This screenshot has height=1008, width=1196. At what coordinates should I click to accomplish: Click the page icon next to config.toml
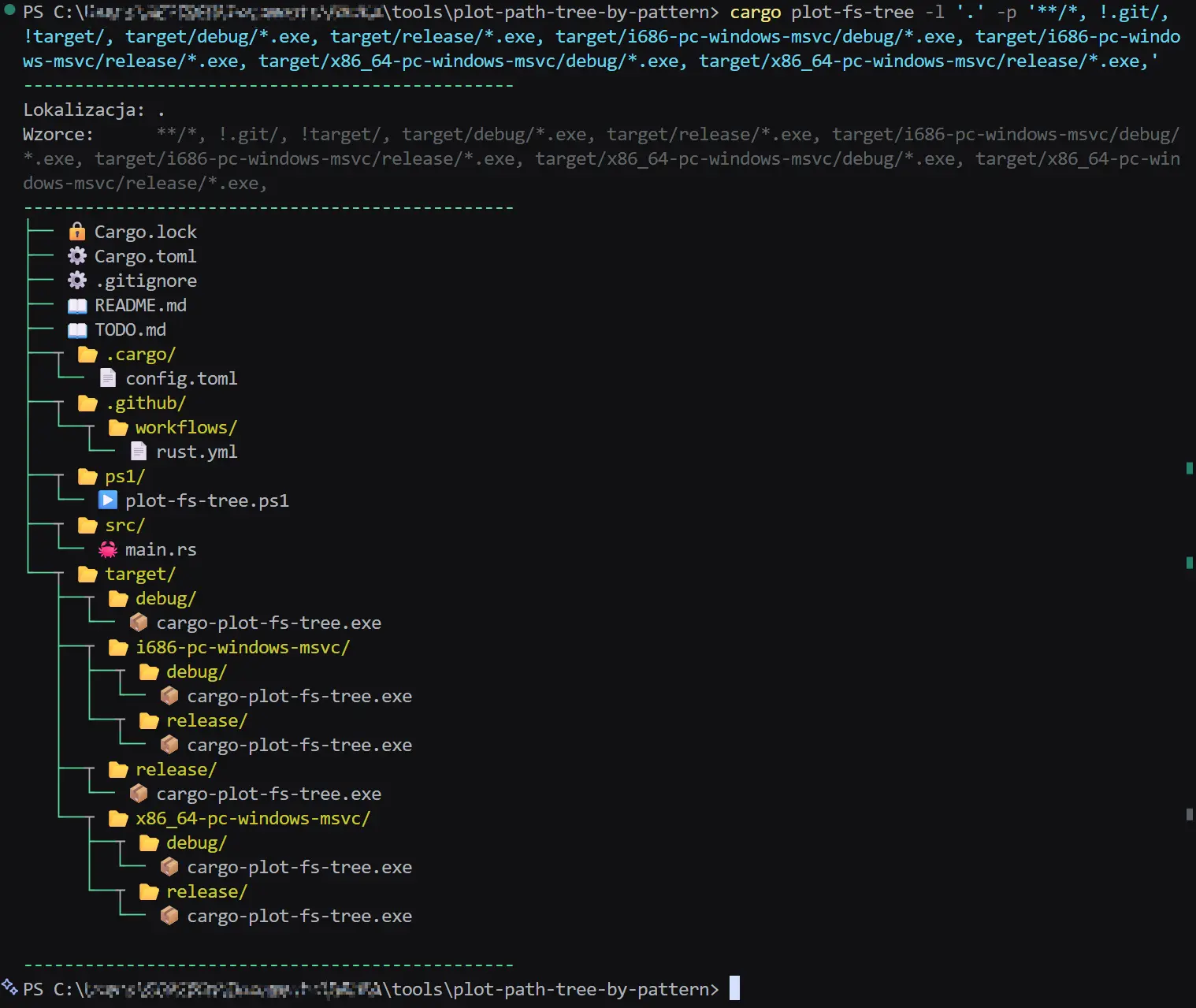[108, 378]
